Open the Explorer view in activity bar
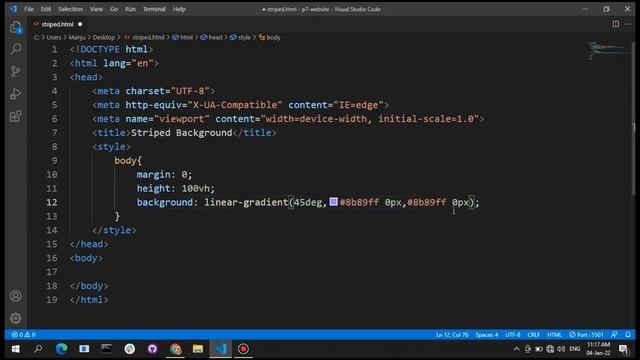Viewport: 640px width, 360px height. pyautogui.click(x=16, y=27)
